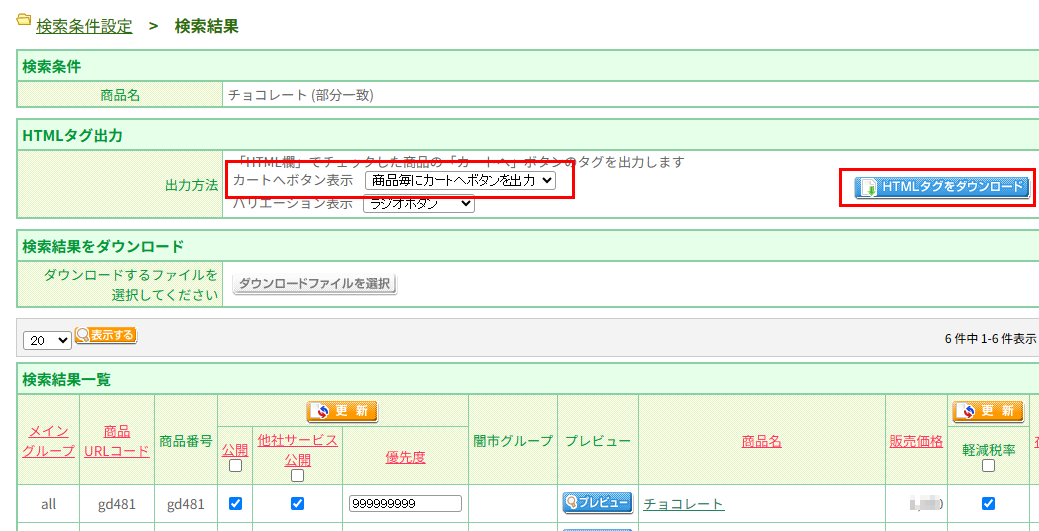The width and height of the screenshot is (1039, 531).
Task: Click the HTMLタグをダウンロード button
Action: click(x=942, y=188)
